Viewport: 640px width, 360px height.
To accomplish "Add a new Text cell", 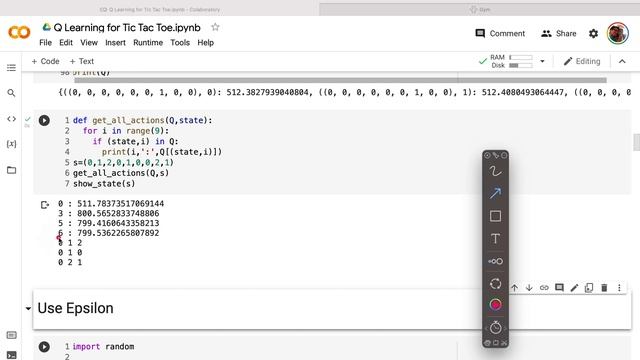I will pyautogui.click(x=82, y=61).
